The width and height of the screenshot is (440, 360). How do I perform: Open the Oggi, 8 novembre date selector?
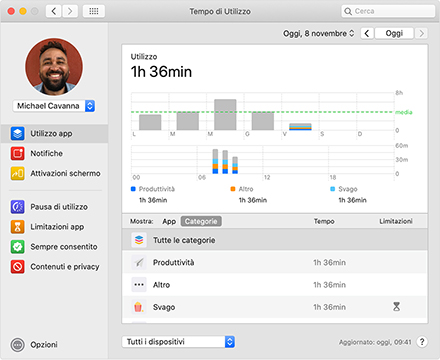tap(318, 33)
